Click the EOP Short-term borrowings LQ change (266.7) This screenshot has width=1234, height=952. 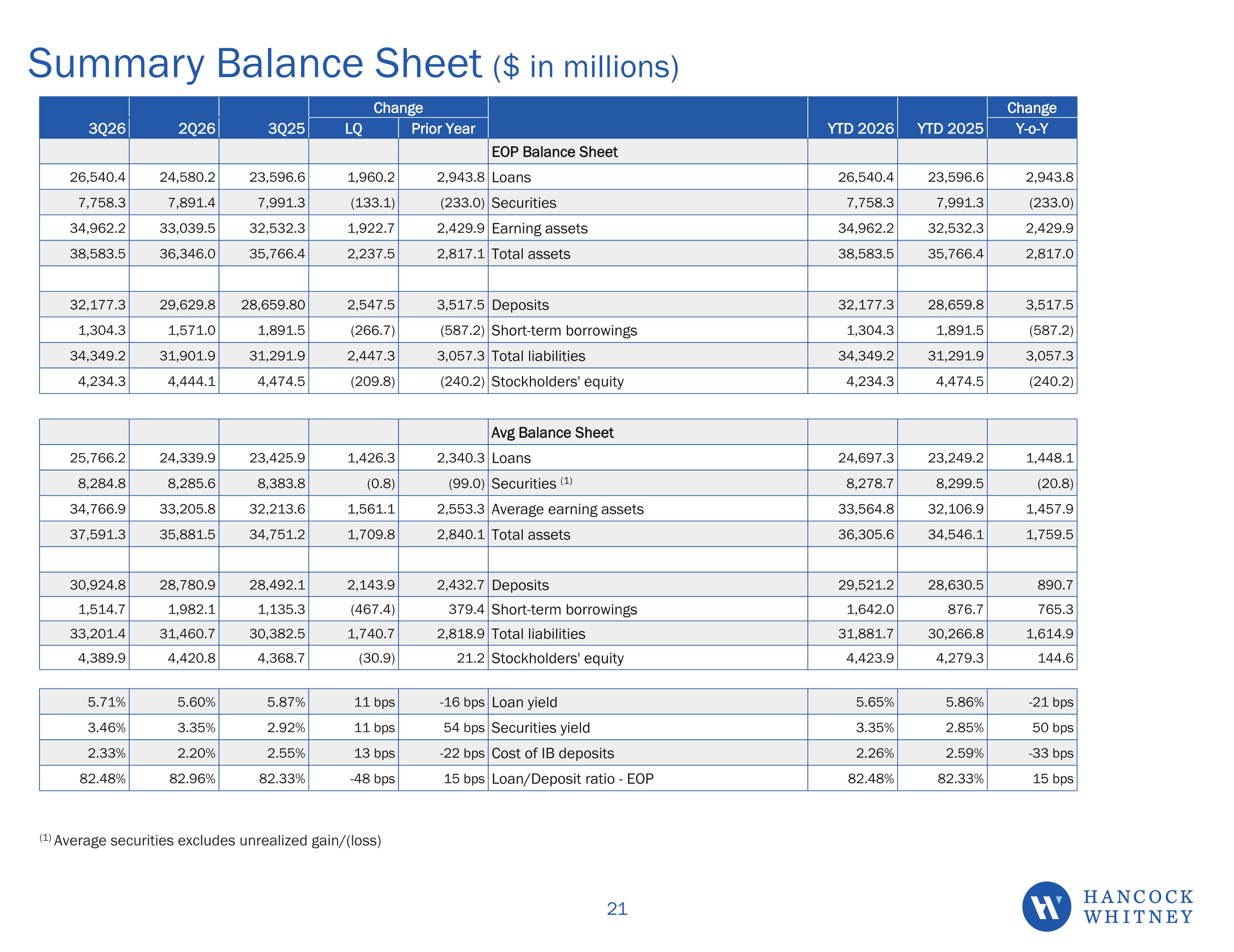(372, 330)
